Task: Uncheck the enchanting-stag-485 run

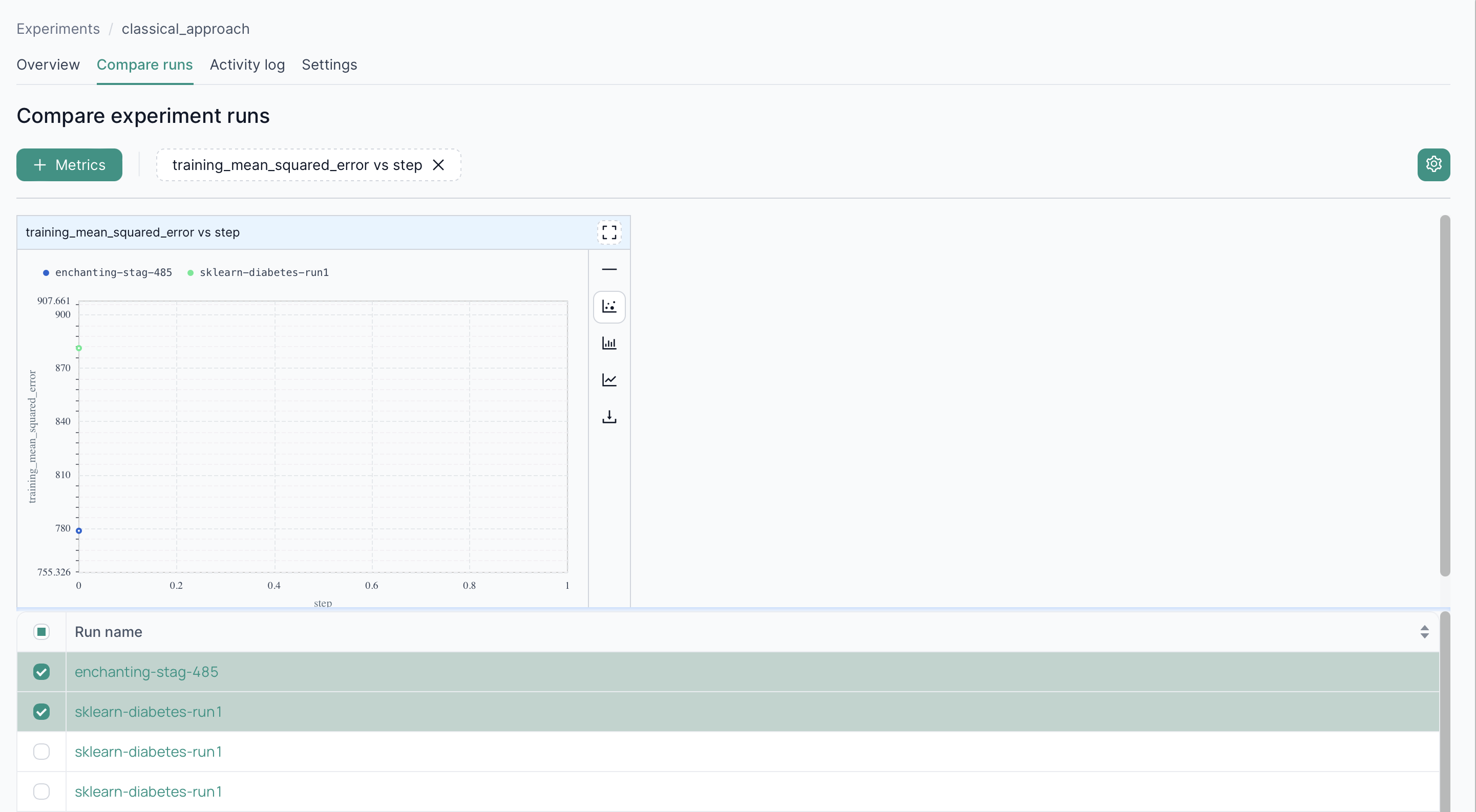Action: tap(41, 672)
